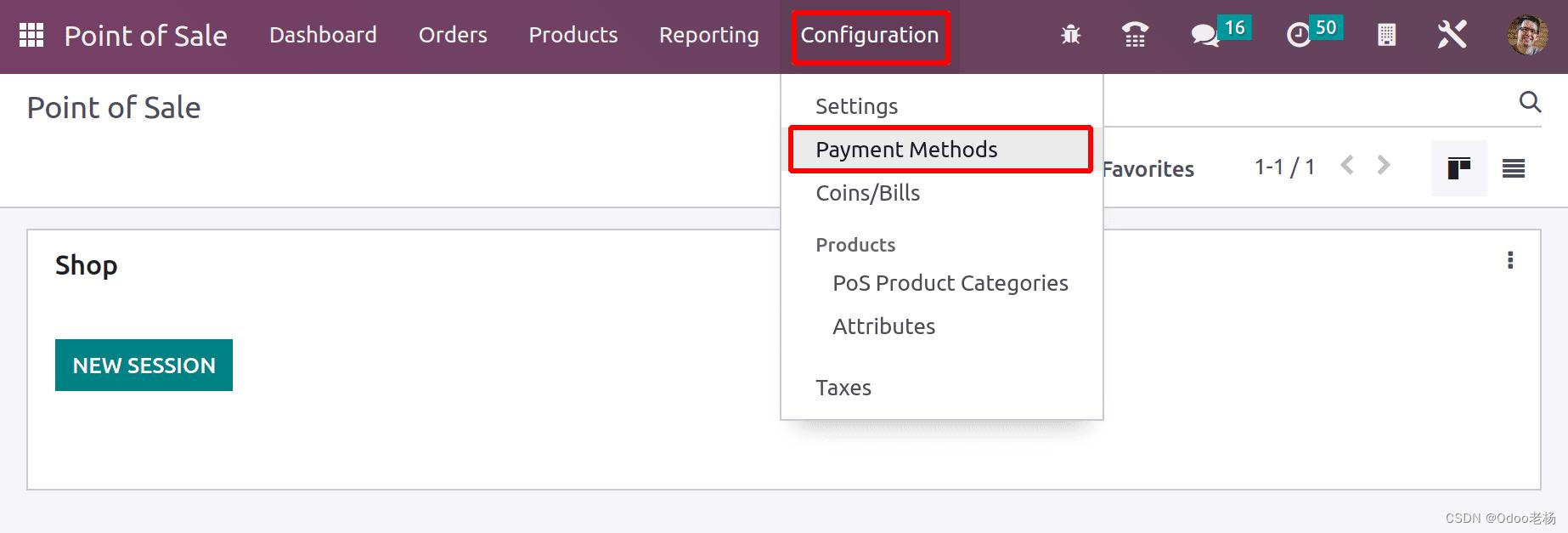Click the Point of Sale breadcrumb heading
This screenshot has height=533, width=1568.
click(114, 108)
